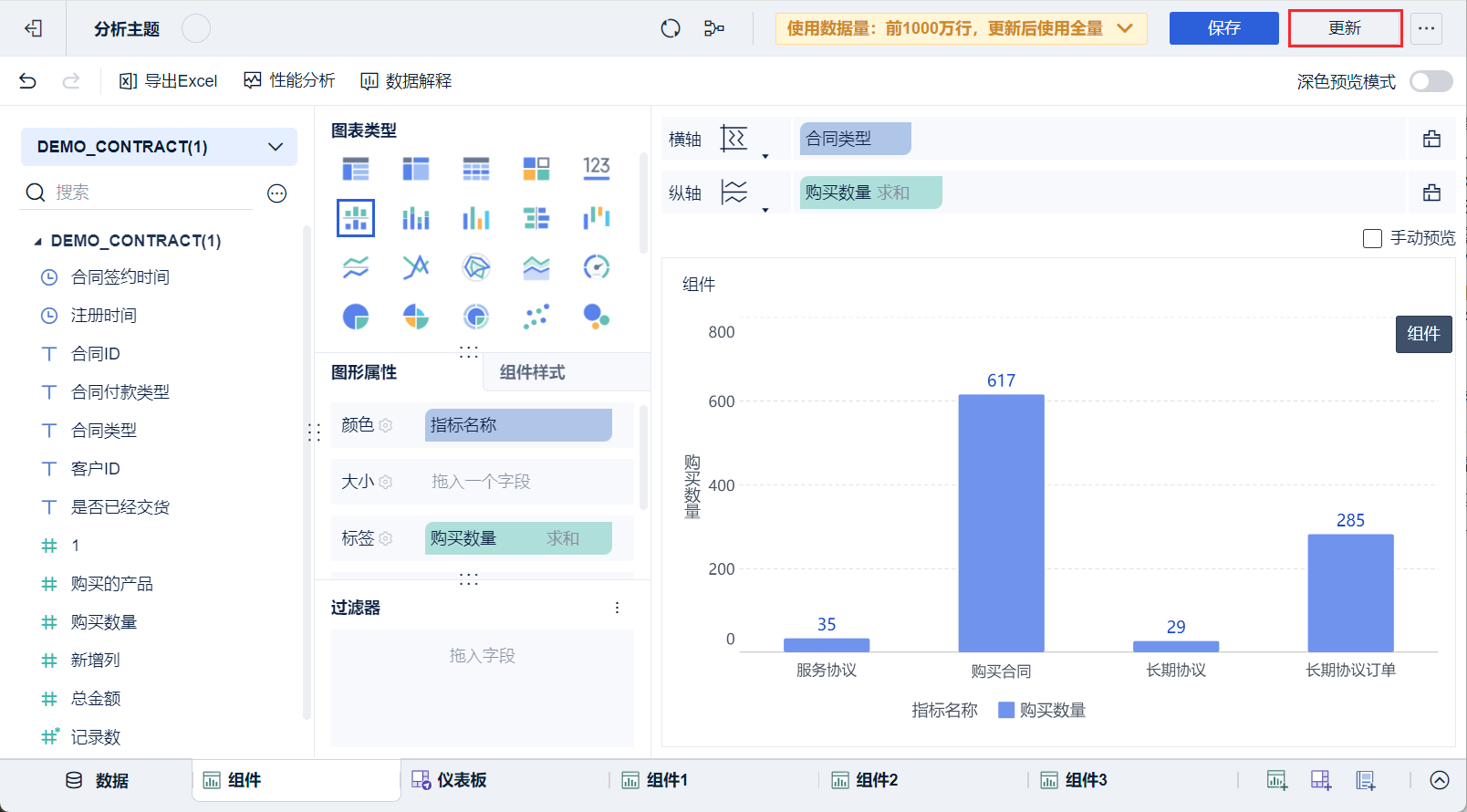Click the 购买数量 求和 pill in 纵轴
The width and height of the screenshot is (1467, 812).
871,193
